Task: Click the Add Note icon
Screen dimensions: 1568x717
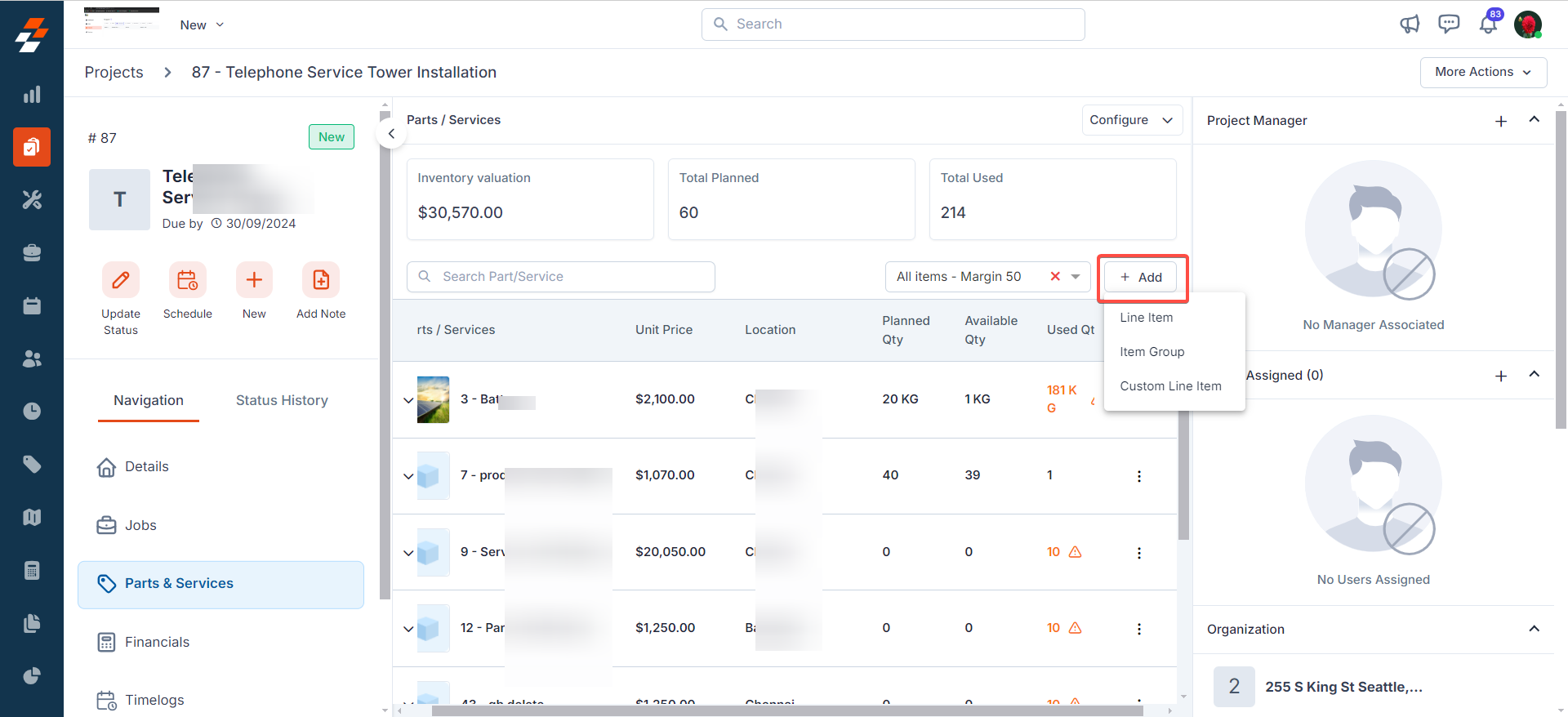Action: point(321,281)
